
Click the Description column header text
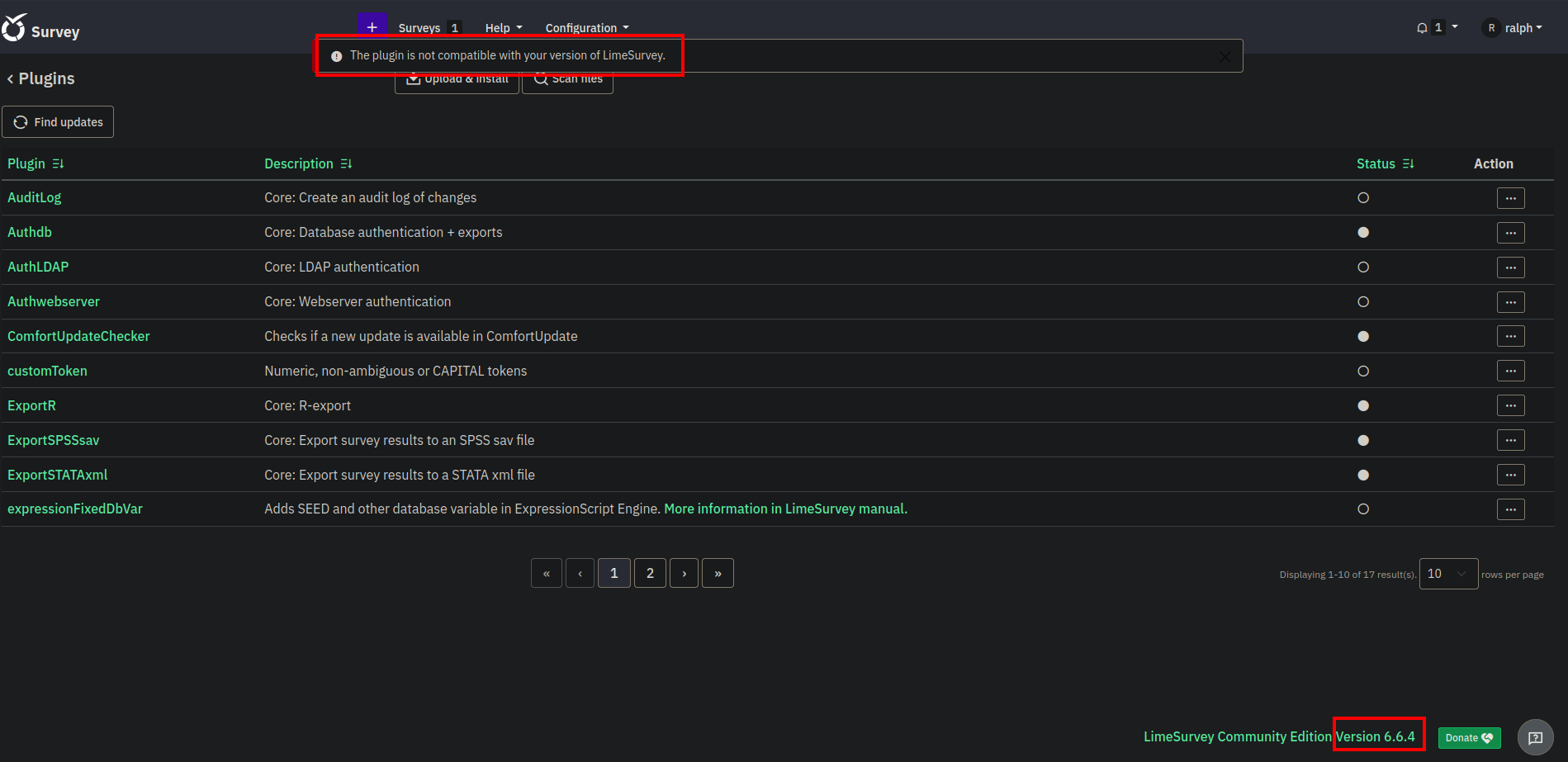coord(299,163)
